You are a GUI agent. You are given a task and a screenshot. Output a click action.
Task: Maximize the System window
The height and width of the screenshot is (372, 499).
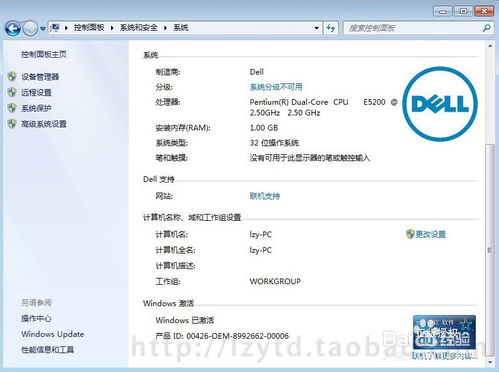pos(463,11)
